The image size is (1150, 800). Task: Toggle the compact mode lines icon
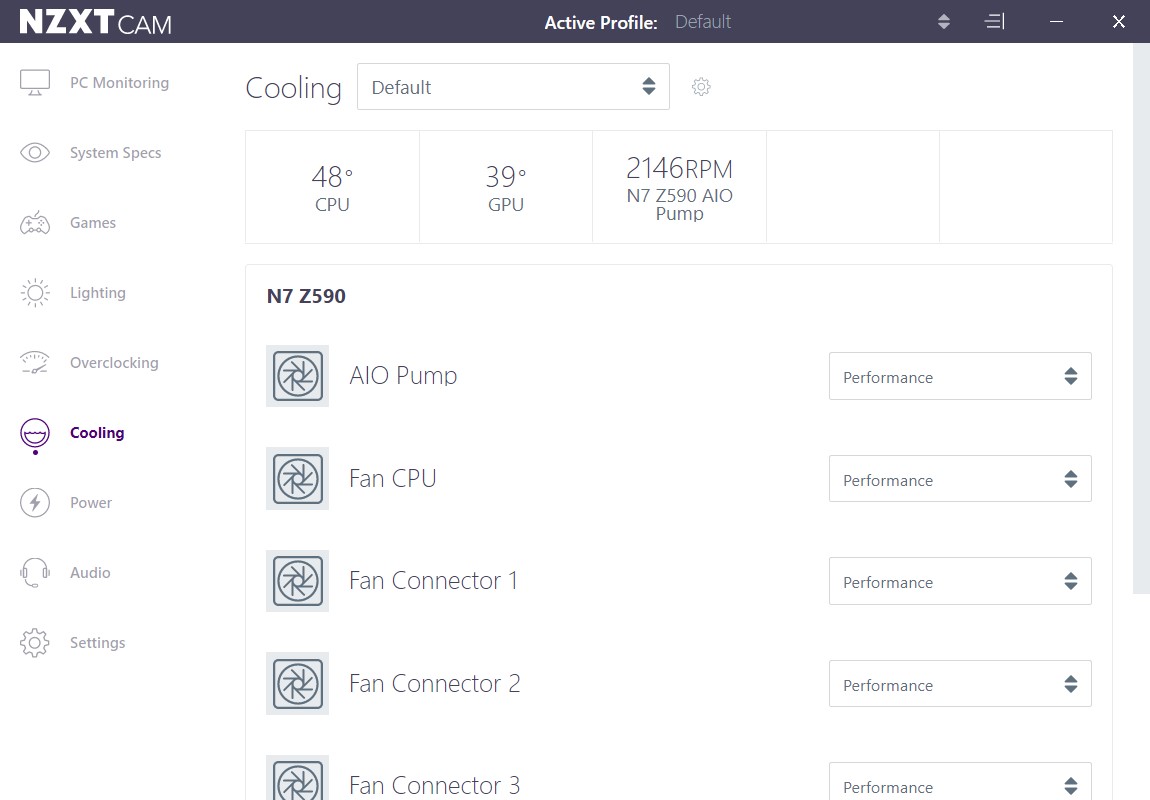point(995,21)
